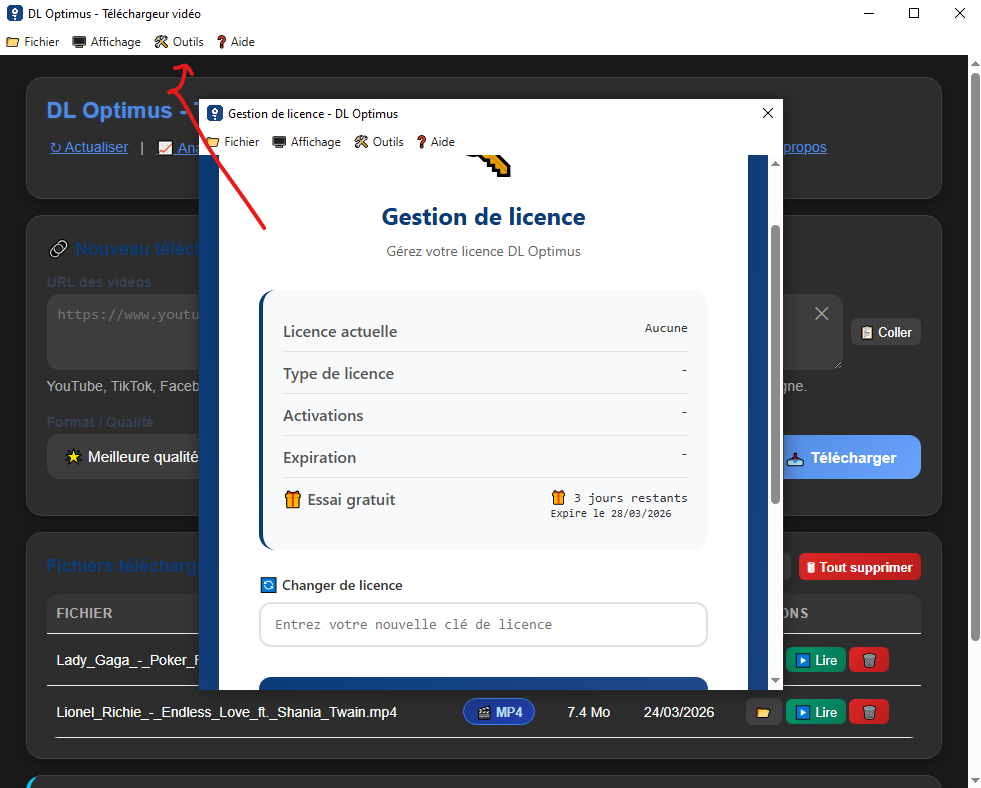Delete the Lionel_Richie file with trash icon

click(869, 712)
